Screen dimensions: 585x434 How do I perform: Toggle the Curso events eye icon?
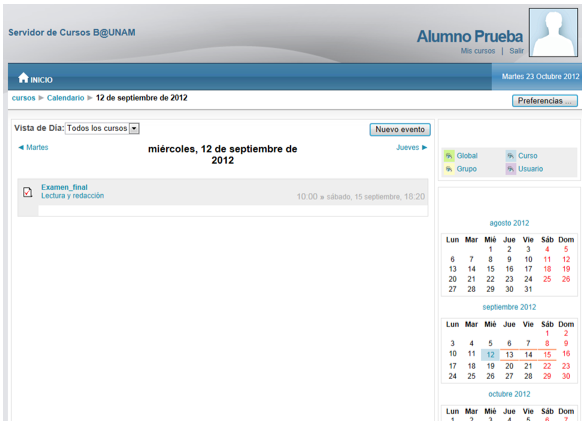(510, 156)
